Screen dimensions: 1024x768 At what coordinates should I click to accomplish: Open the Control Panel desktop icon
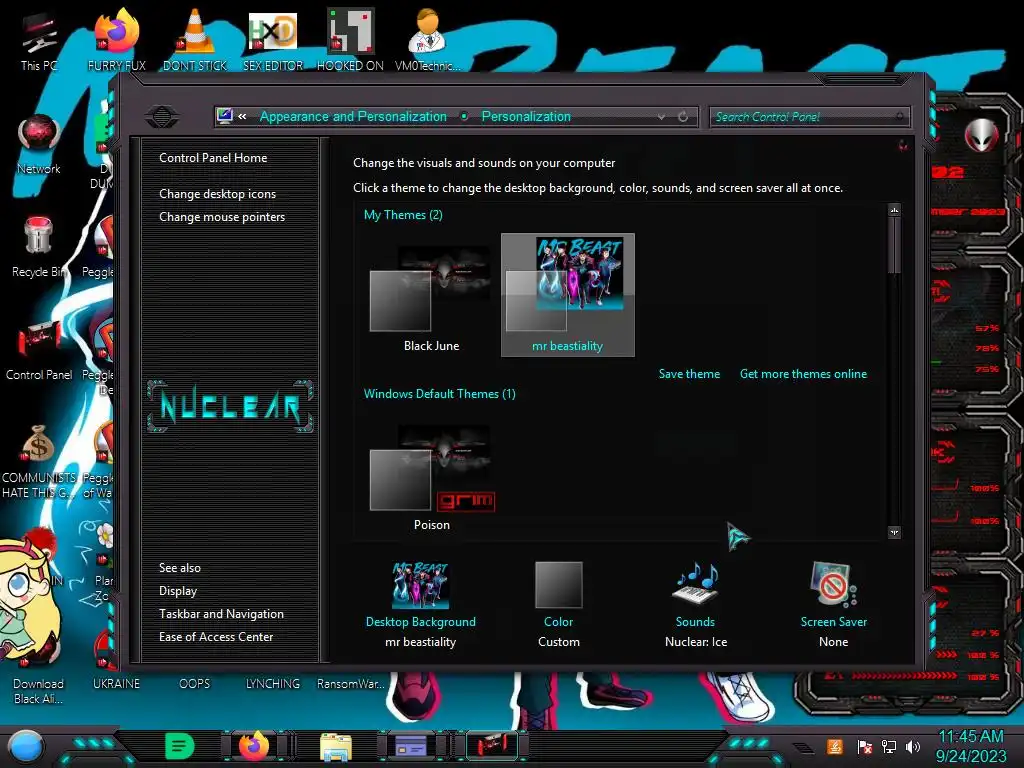pyautogui.click(x=39, y=350)
